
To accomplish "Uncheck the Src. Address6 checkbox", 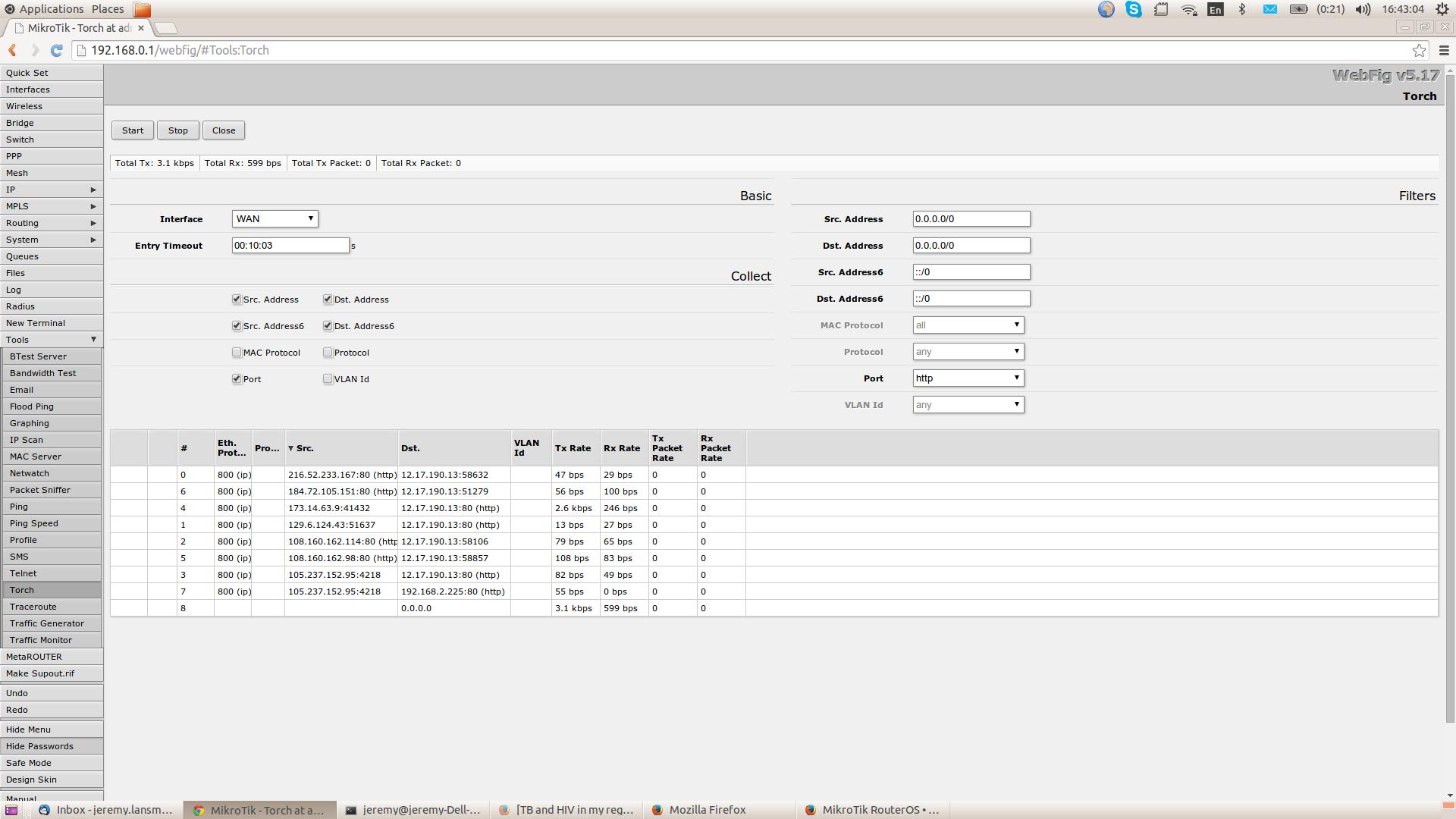I will tap(237, 326).
